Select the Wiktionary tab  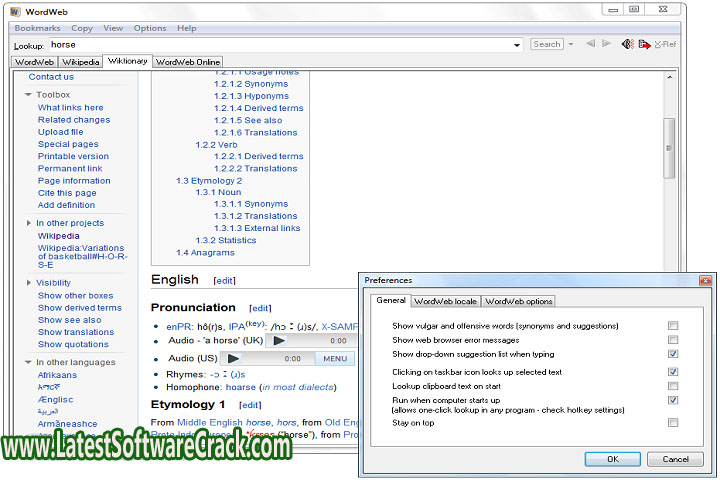(128, 61)
